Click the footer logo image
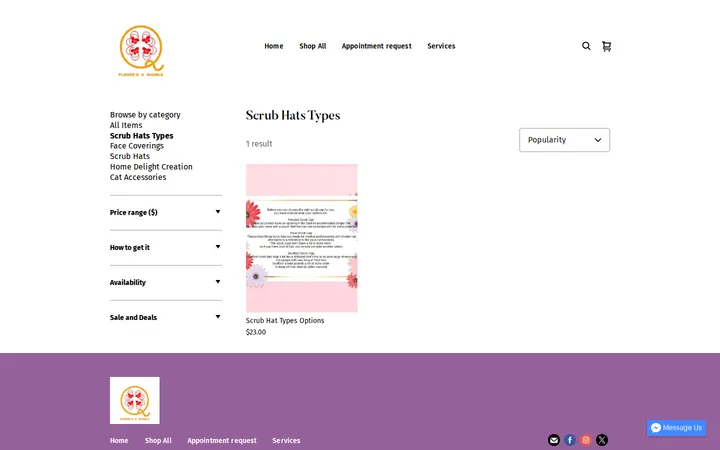Screen dimensions: 720x450 point(135,400)
